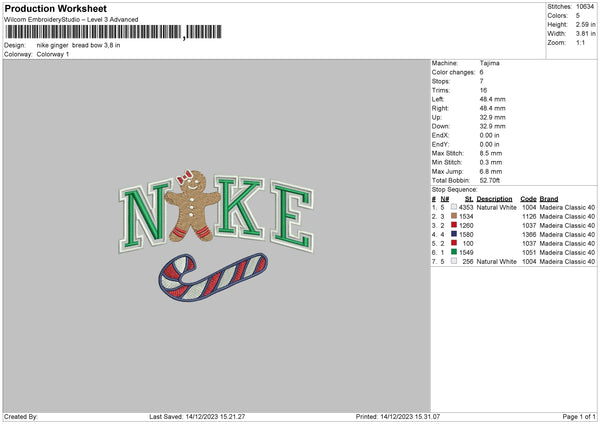Select the EndX value '0.00 in'

pos(489,135)
